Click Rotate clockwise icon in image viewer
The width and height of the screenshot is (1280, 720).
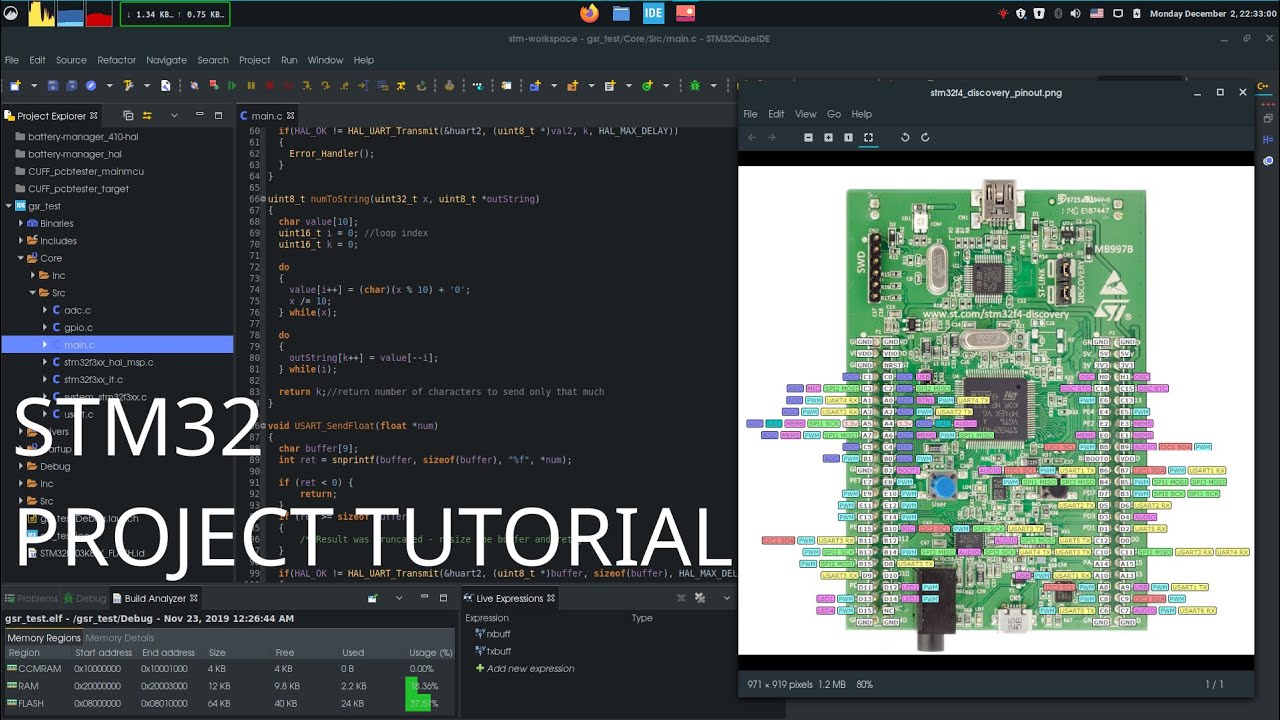pyautogui.click(x=925, y=137)
